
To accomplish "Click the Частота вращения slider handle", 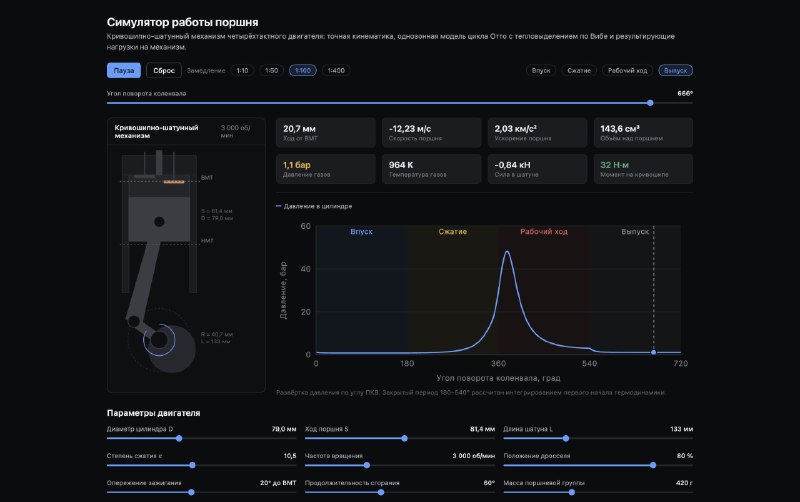I will [366, 465].
